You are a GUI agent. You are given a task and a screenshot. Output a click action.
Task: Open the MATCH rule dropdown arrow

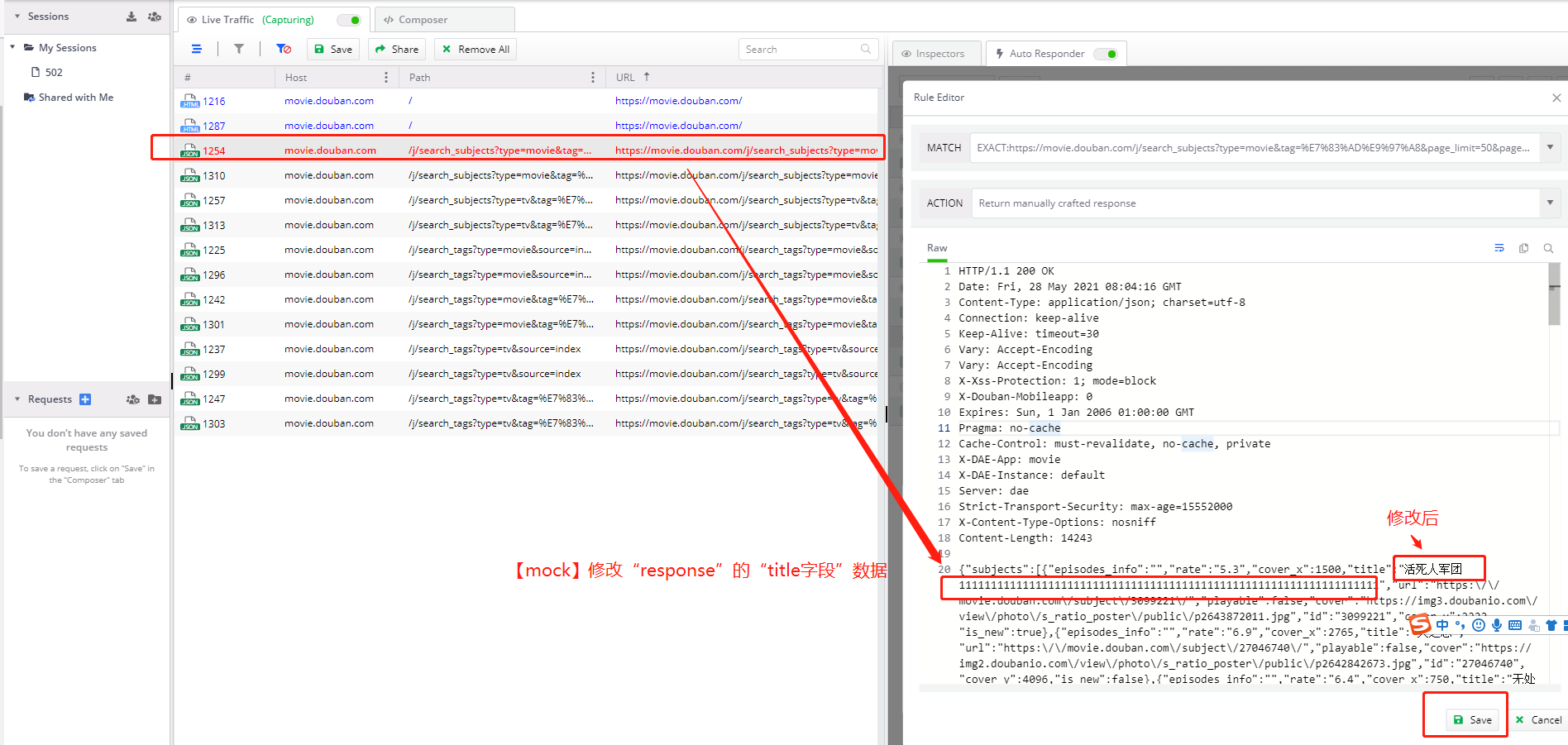(x=1550, y=148)
